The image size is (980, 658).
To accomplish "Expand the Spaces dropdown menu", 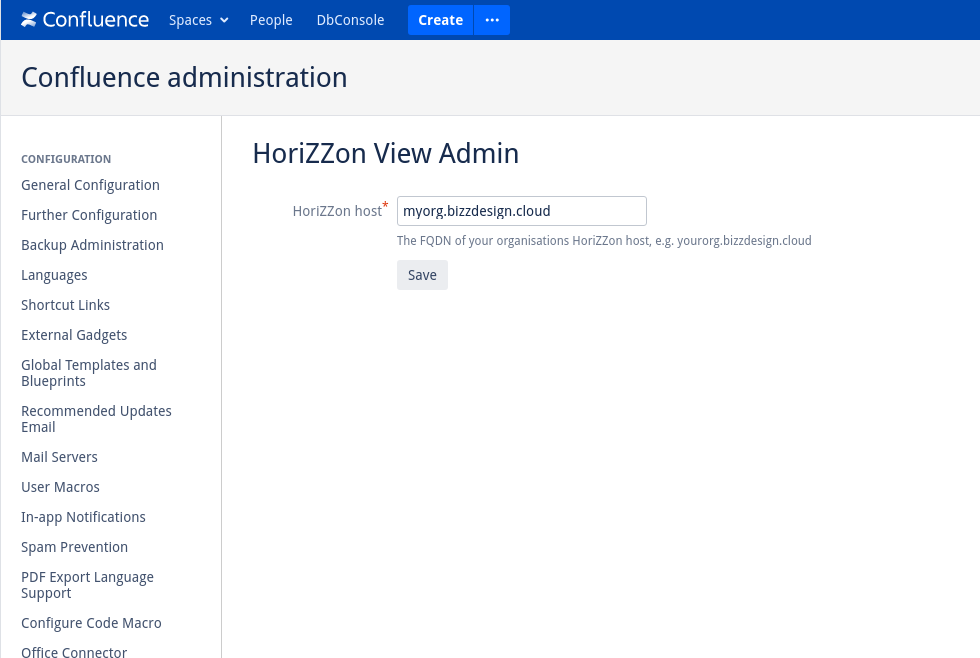I will click(199, 20).
